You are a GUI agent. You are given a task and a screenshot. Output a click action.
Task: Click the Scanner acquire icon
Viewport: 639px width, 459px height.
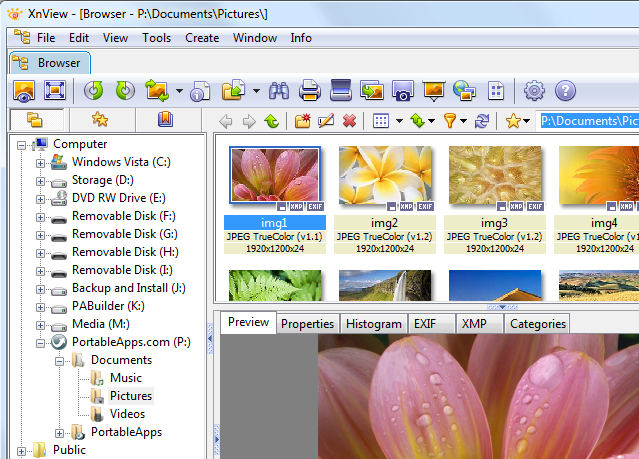[341, 90]
